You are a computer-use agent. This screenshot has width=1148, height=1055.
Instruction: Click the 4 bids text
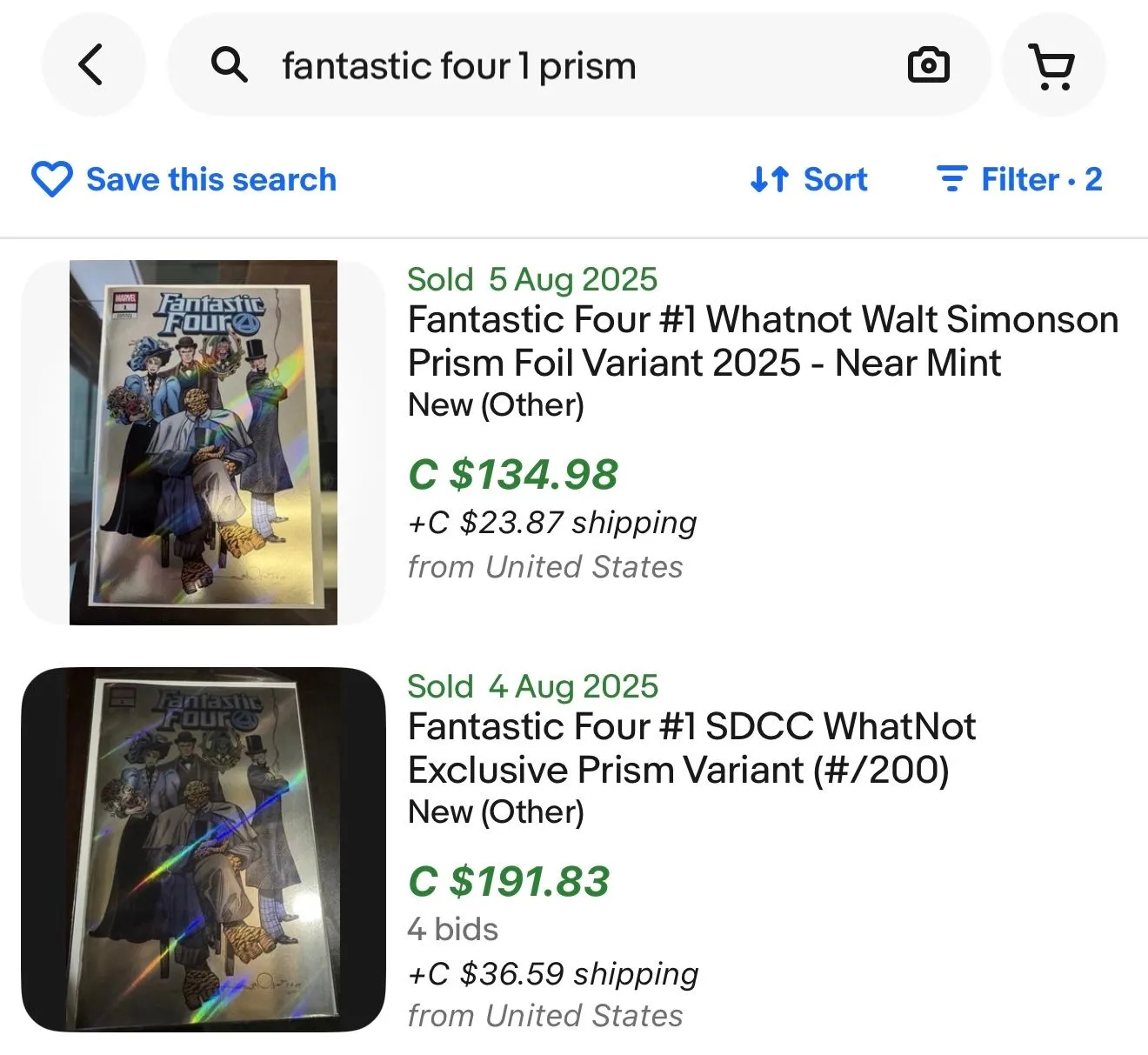point(453,929)
